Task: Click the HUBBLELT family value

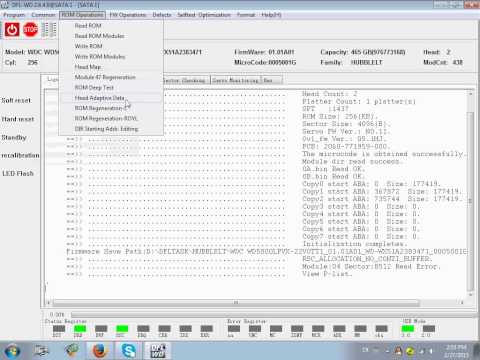Action: tap(366, 62)
